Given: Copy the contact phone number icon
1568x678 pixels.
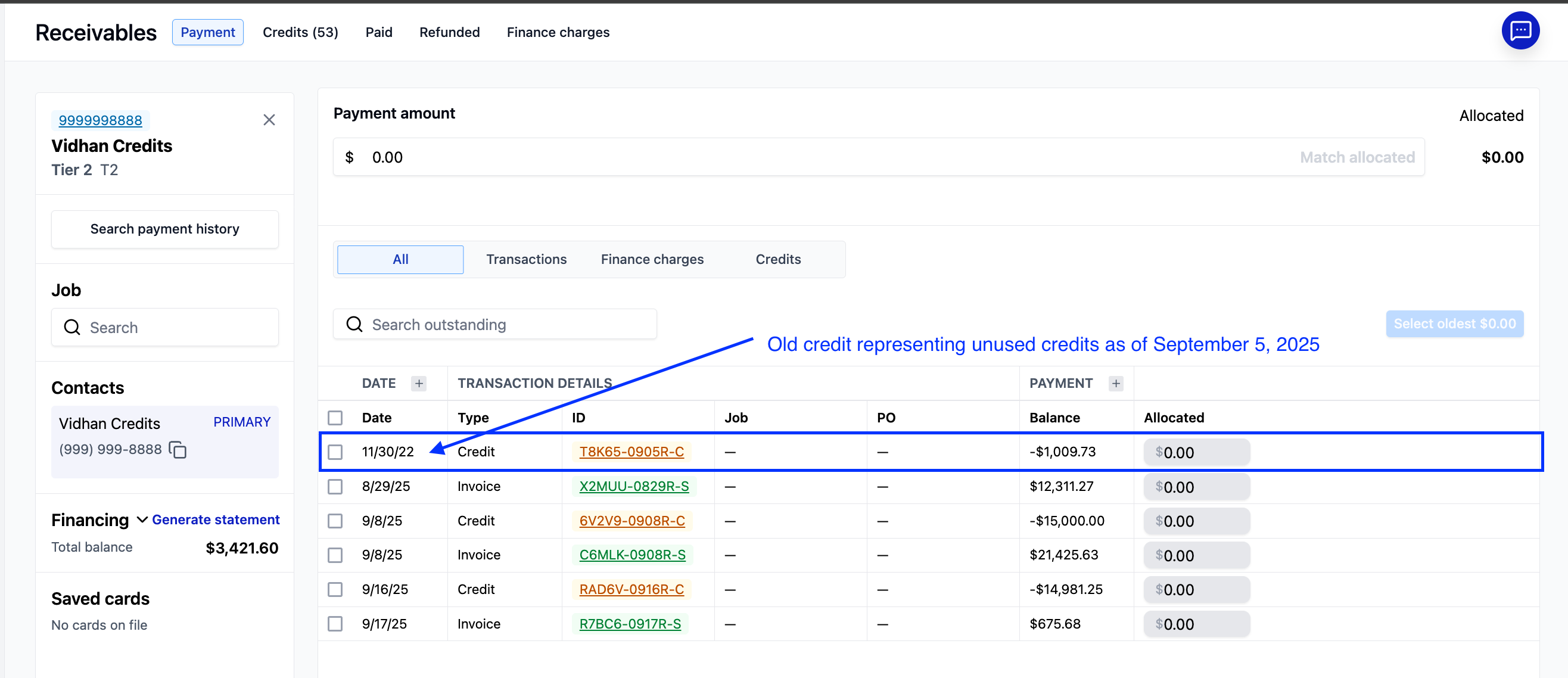Looking at the screenshot, I should pyautogui.click(x=178, y=450).
